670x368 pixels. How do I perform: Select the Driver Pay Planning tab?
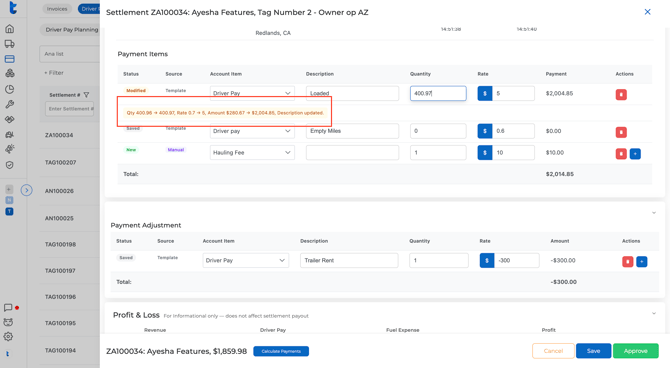click(x=71, y=29)
